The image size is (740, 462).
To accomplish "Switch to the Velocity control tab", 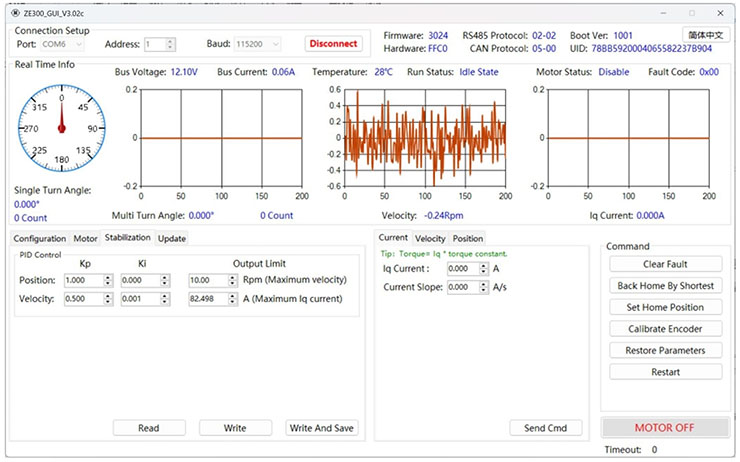I will pos(430,239).
